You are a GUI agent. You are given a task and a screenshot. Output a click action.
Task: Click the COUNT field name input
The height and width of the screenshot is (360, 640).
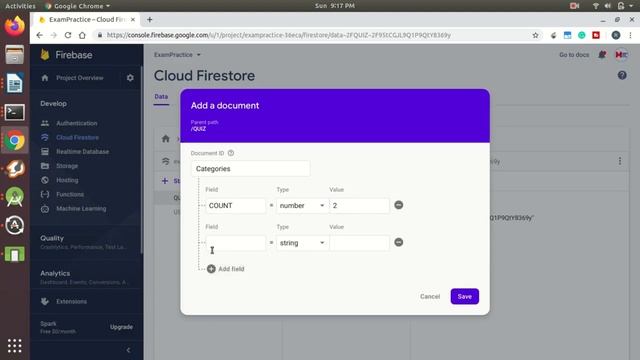(236, 205)
